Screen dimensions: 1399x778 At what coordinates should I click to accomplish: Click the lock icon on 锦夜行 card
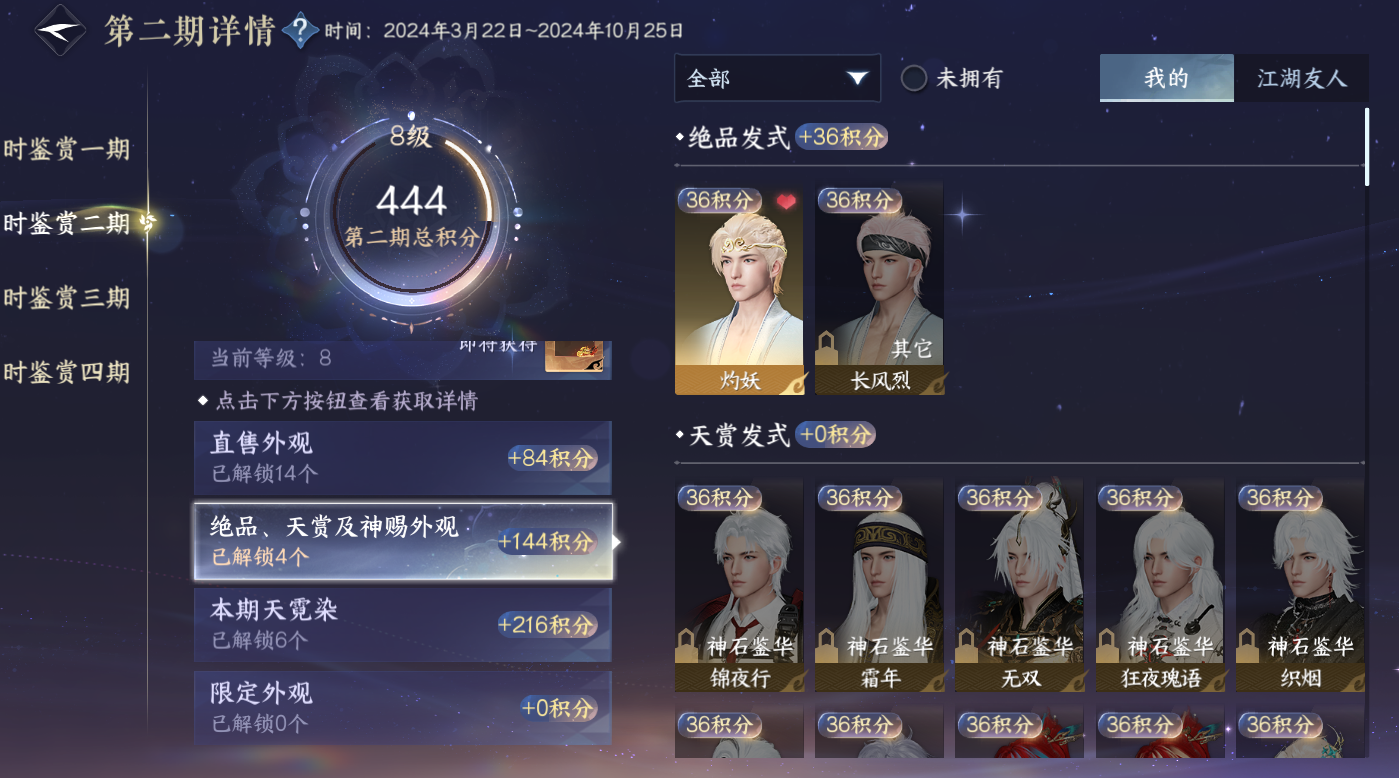coord(688,645)
